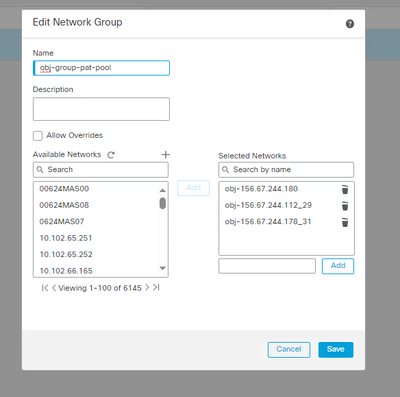
Task: Click the scroll down arrow in Available Networks
Action: tap(163, 268)
